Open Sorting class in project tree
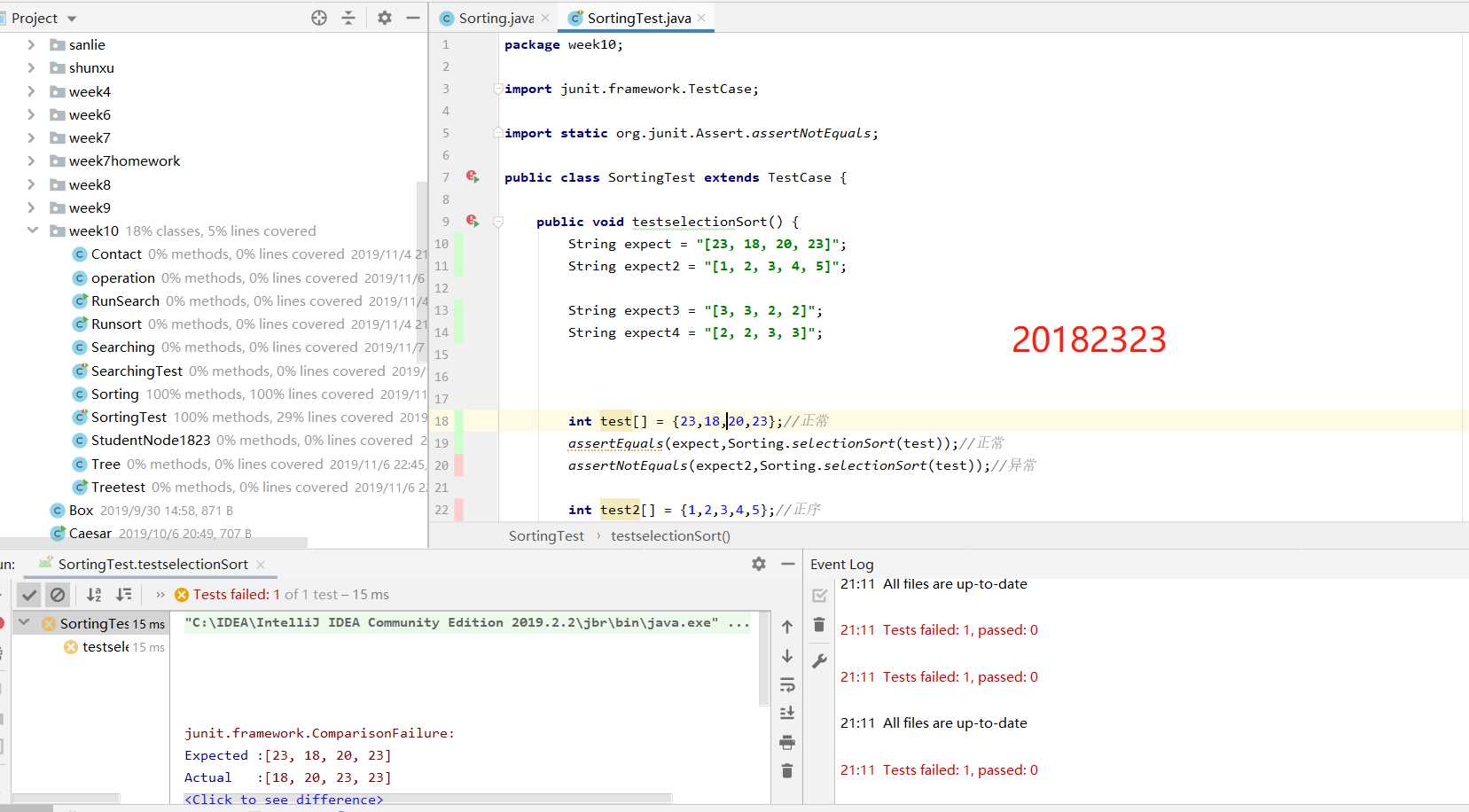This screenshot has height=812, width=1469. pos(114,394)
